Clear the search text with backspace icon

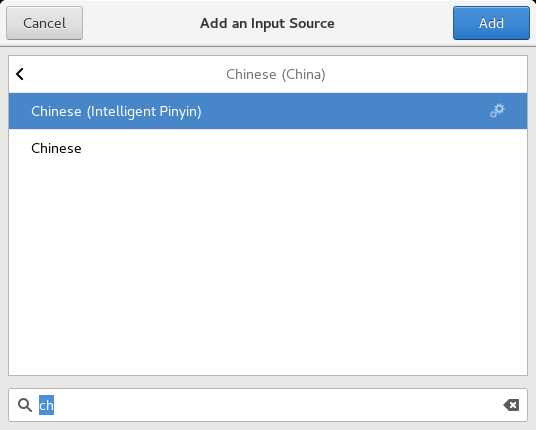(511, 405)
